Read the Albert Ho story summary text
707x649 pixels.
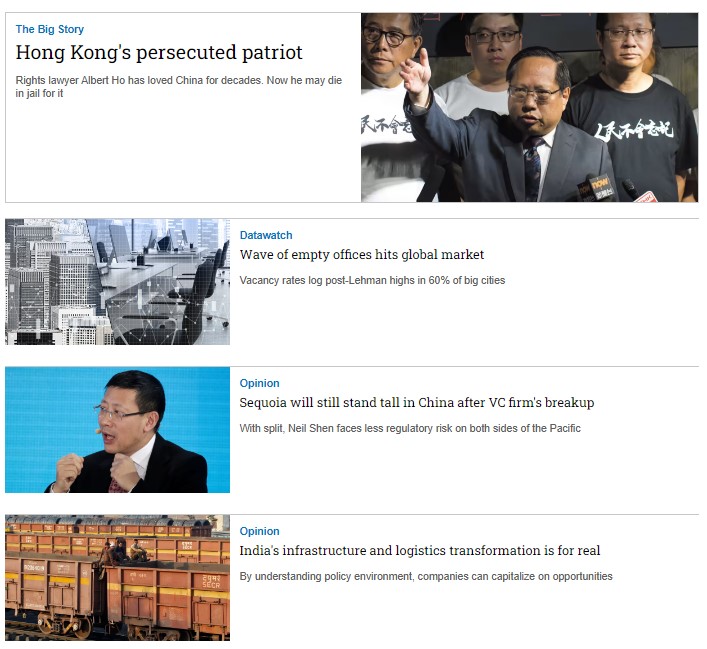pos(179,87)
